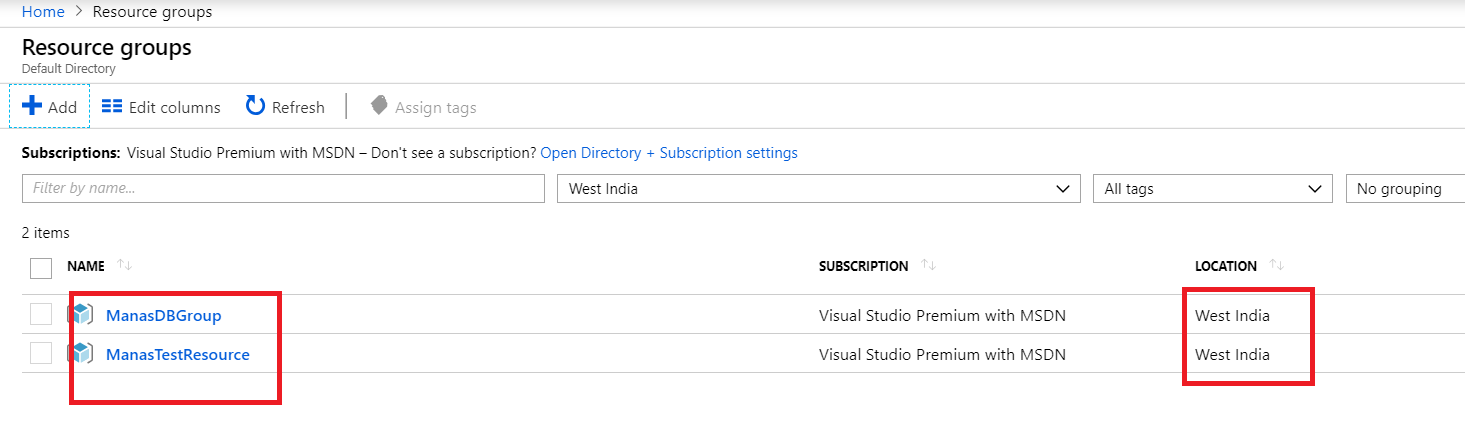Check the ManasDBGroup row checkbox
The image size is (1465, 425).
tap(41, 315)
